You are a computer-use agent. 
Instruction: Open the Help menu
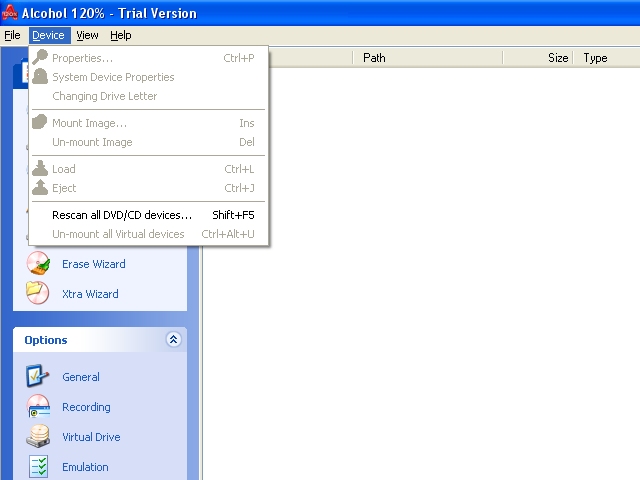(121, 36)
